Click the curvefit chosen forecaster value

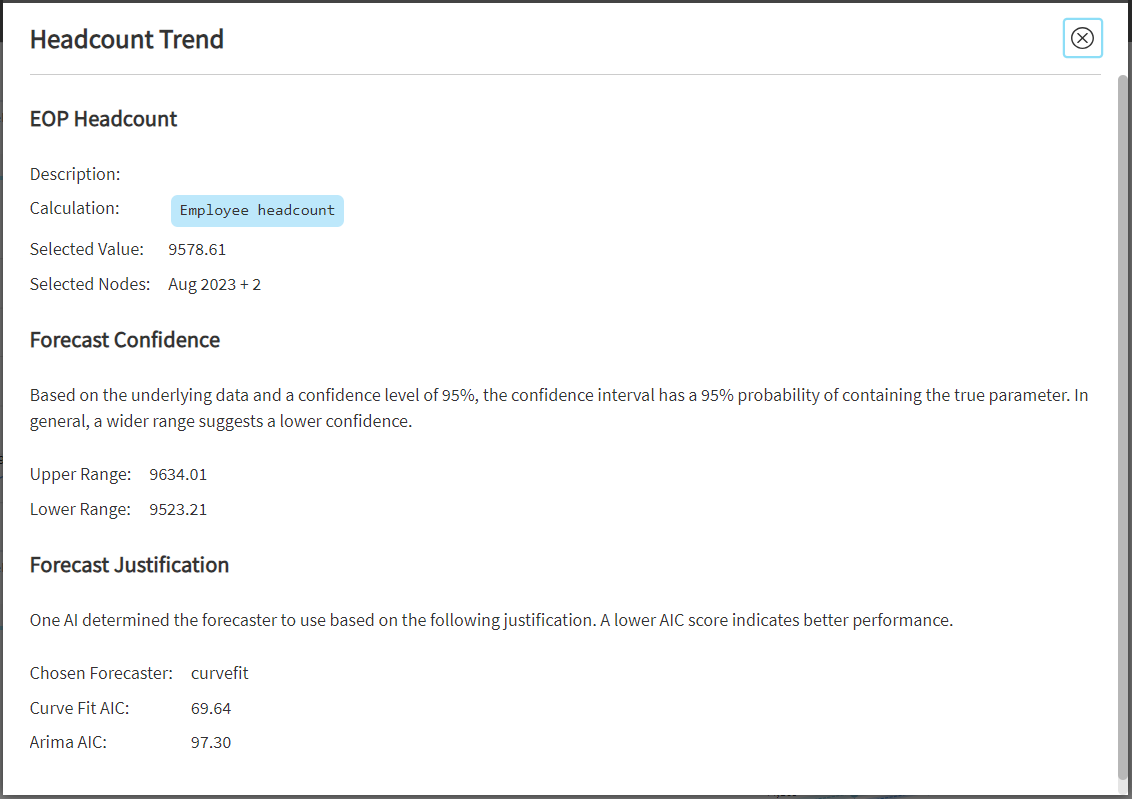tap(220, 673)
